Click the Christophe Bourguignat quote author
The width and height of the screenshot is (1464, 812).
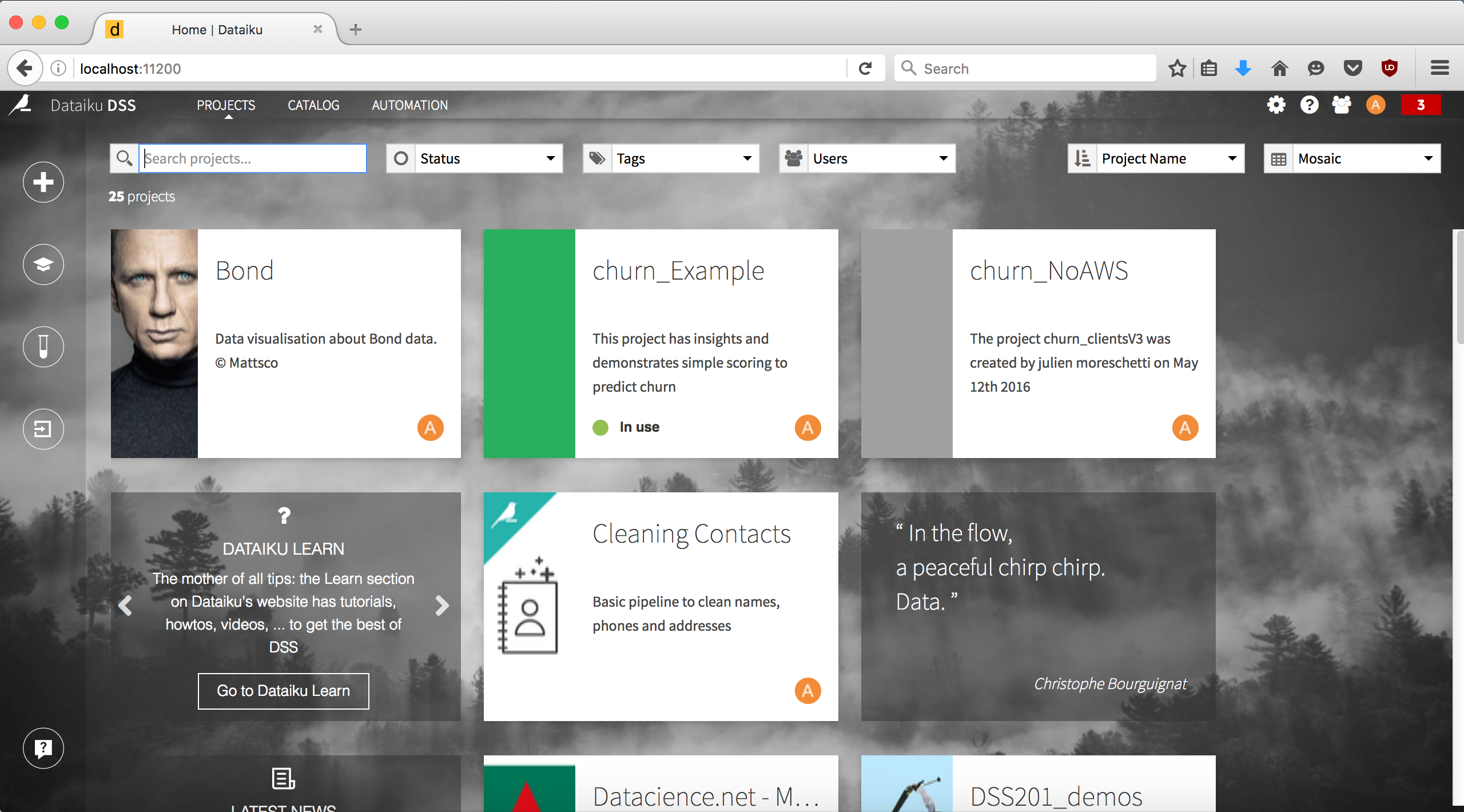point(1110,683)
